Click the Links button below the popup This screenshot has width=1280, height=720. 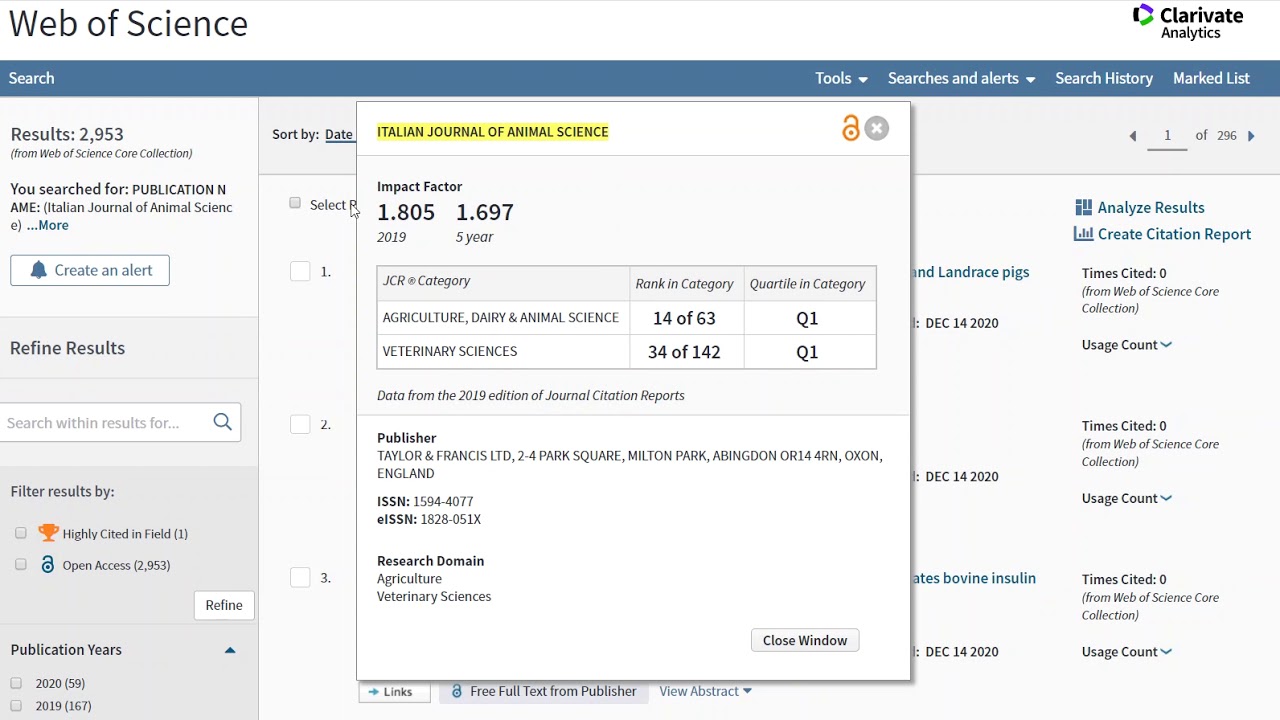coord(394,691)
